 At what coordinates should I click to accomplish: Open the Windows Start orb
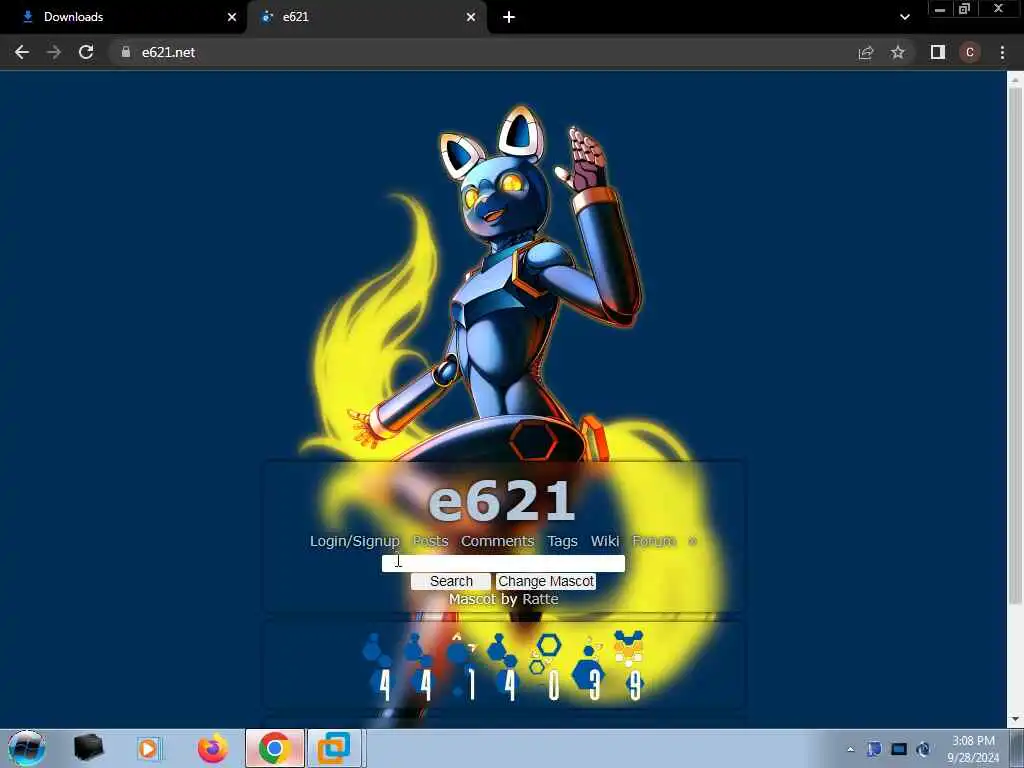[26, 748]
